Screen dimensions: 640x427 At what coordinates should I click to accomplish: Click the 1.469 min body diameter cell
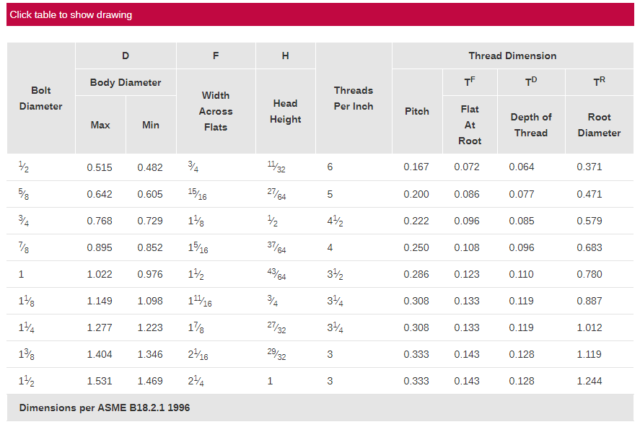(x=150, y=381)
